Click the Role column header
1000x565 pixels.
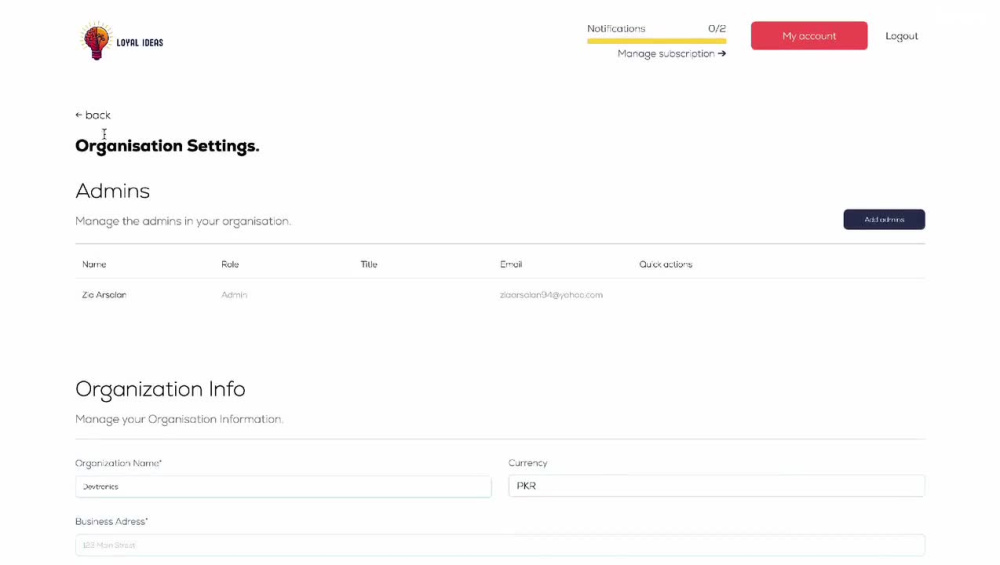point(230,264)
